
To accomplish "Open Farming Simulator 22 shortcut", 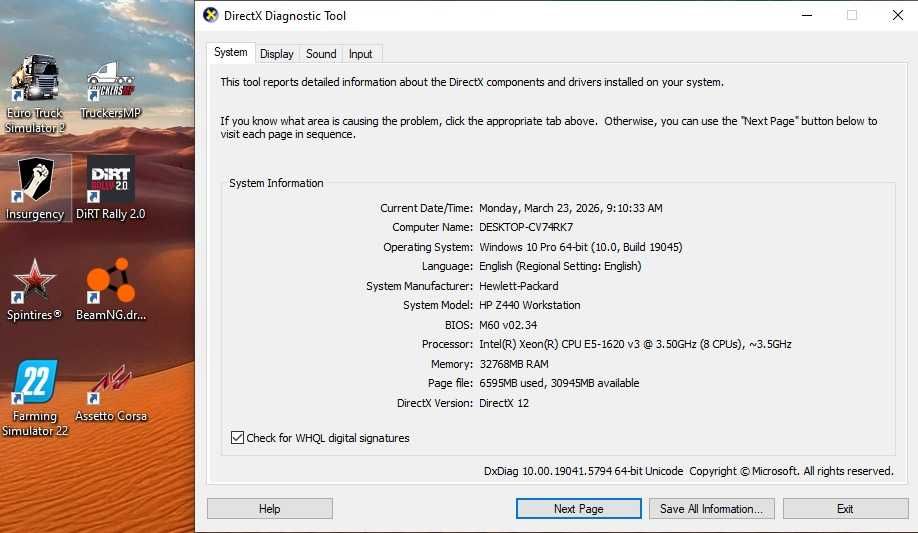I will 35,398.
